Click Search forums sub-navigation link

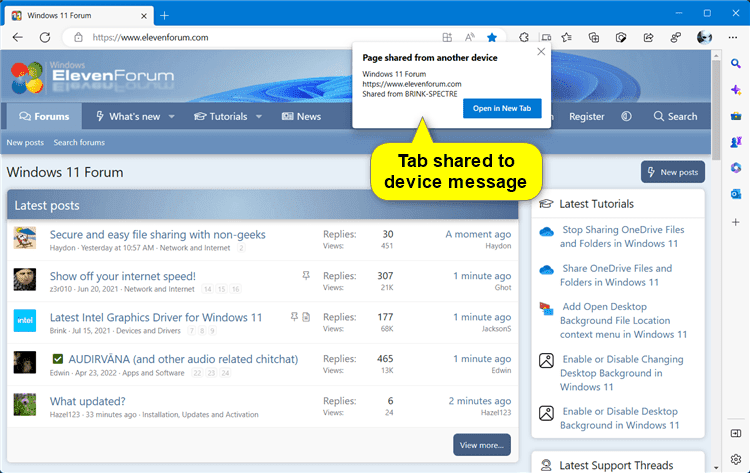coord(79,143)
